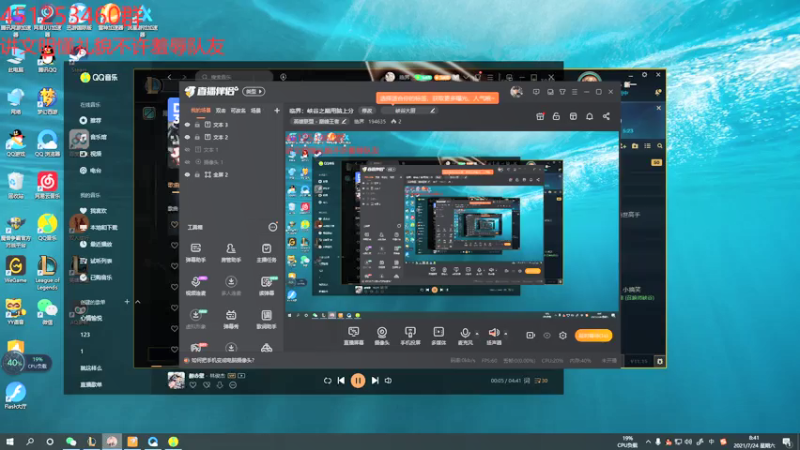Expand speaker options arrow
Viewport: 800px width, 450px height.
[x=505, y=334]
